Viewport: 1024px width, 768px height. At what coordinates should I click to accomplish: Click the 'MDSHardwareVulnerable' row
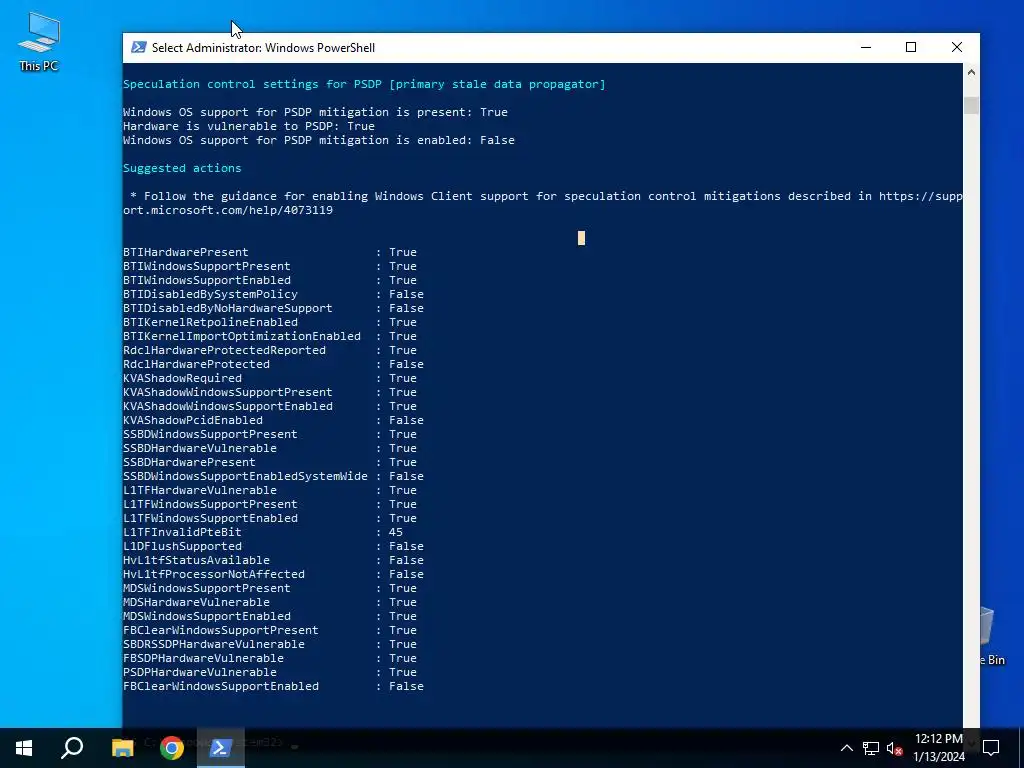(x=270, y=602)
